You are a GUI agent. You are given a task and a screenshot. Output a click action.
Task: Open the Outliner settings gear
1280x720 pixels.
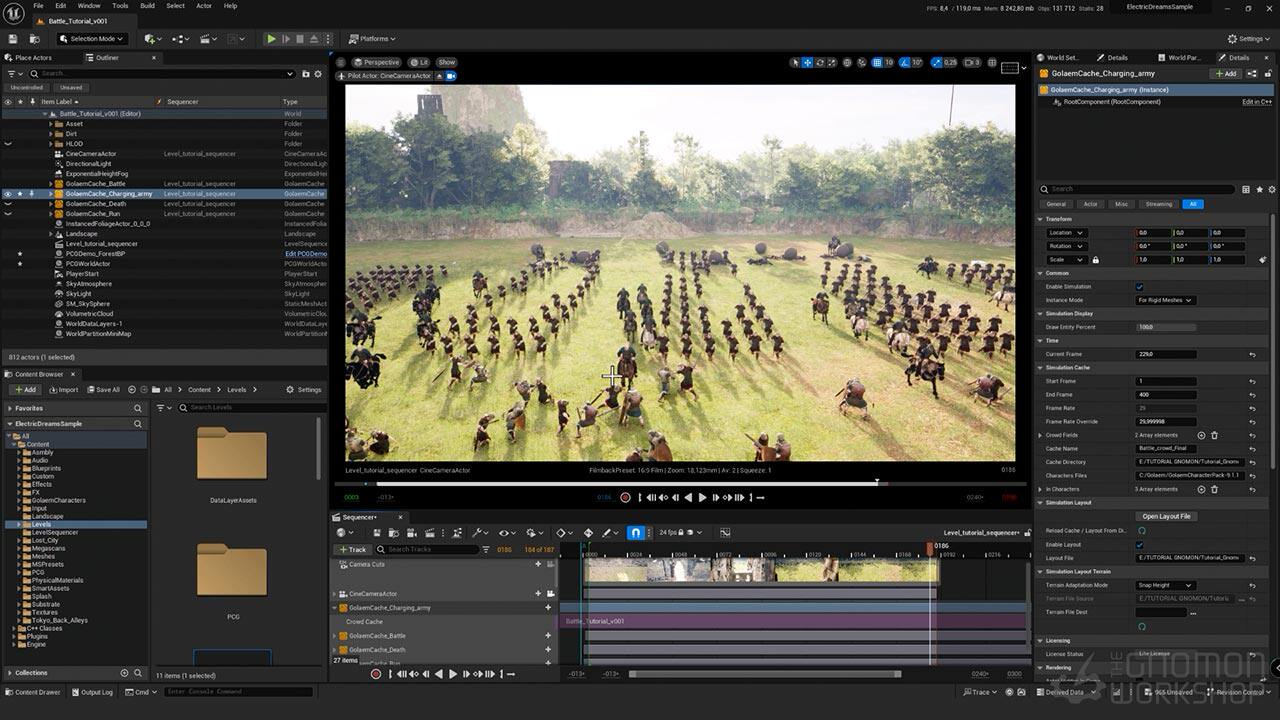tap(318, 73)
